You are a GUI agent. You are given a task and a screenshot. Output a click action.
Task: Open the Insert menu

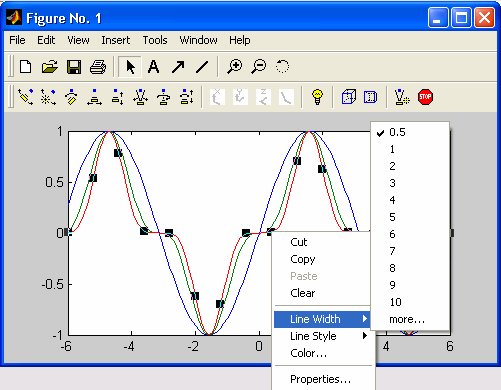point(116,40)
